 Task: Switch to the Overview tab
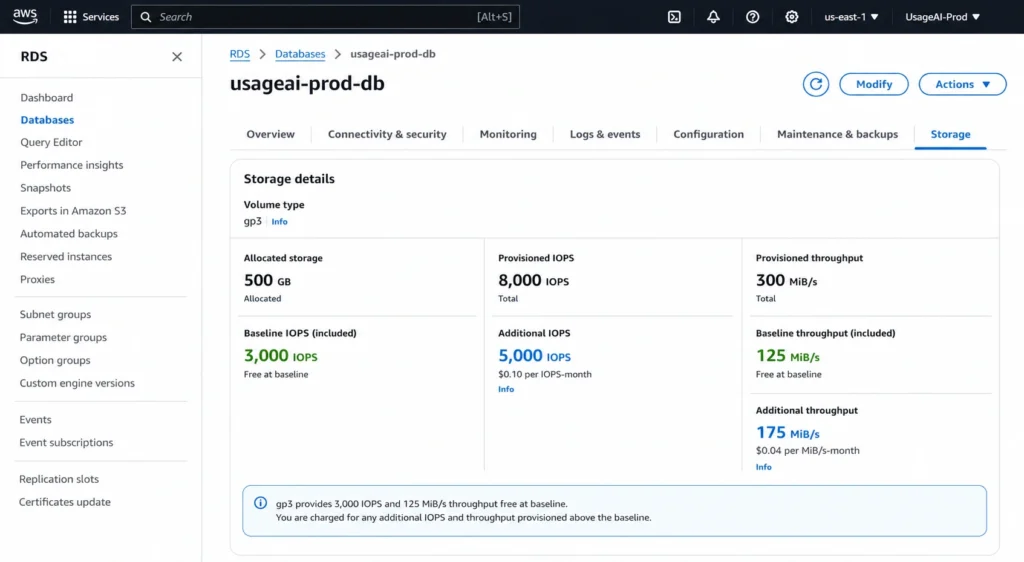[270, 134]
